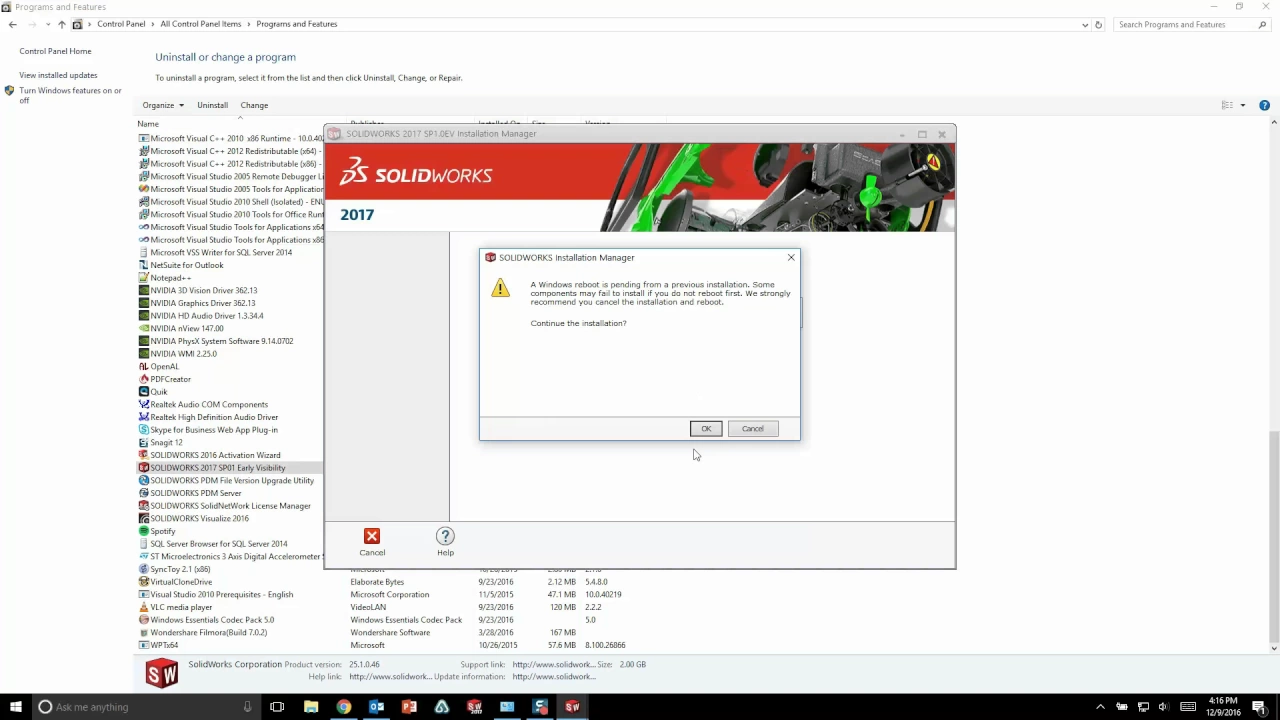The width and height of the screenshot is (1280, 720).
Task: Open PowerPoint from the taskbar
Action: 409,707
